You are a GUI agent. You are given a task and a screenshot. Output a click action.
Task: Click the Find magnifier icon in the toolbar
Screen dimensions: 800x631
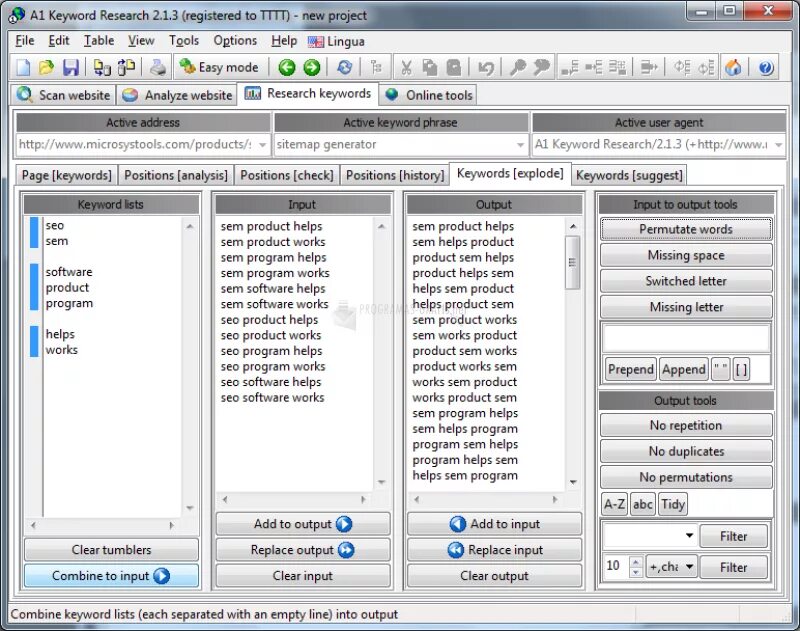518,67
